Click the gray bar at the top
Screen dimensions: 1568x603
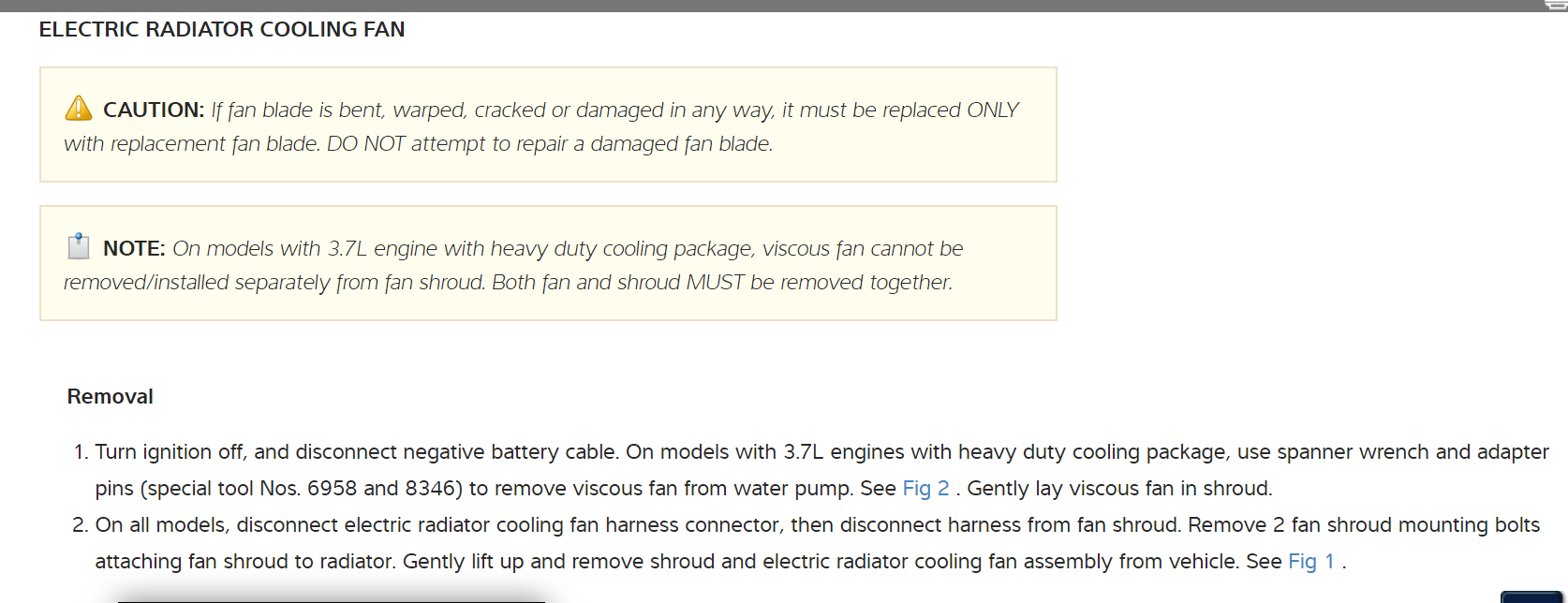[749, 6]
